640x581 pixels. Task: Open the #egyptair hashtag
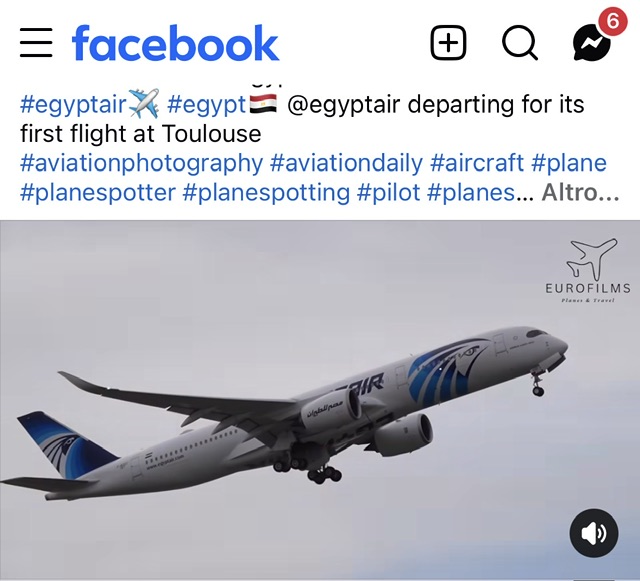[x=73, y=105]
